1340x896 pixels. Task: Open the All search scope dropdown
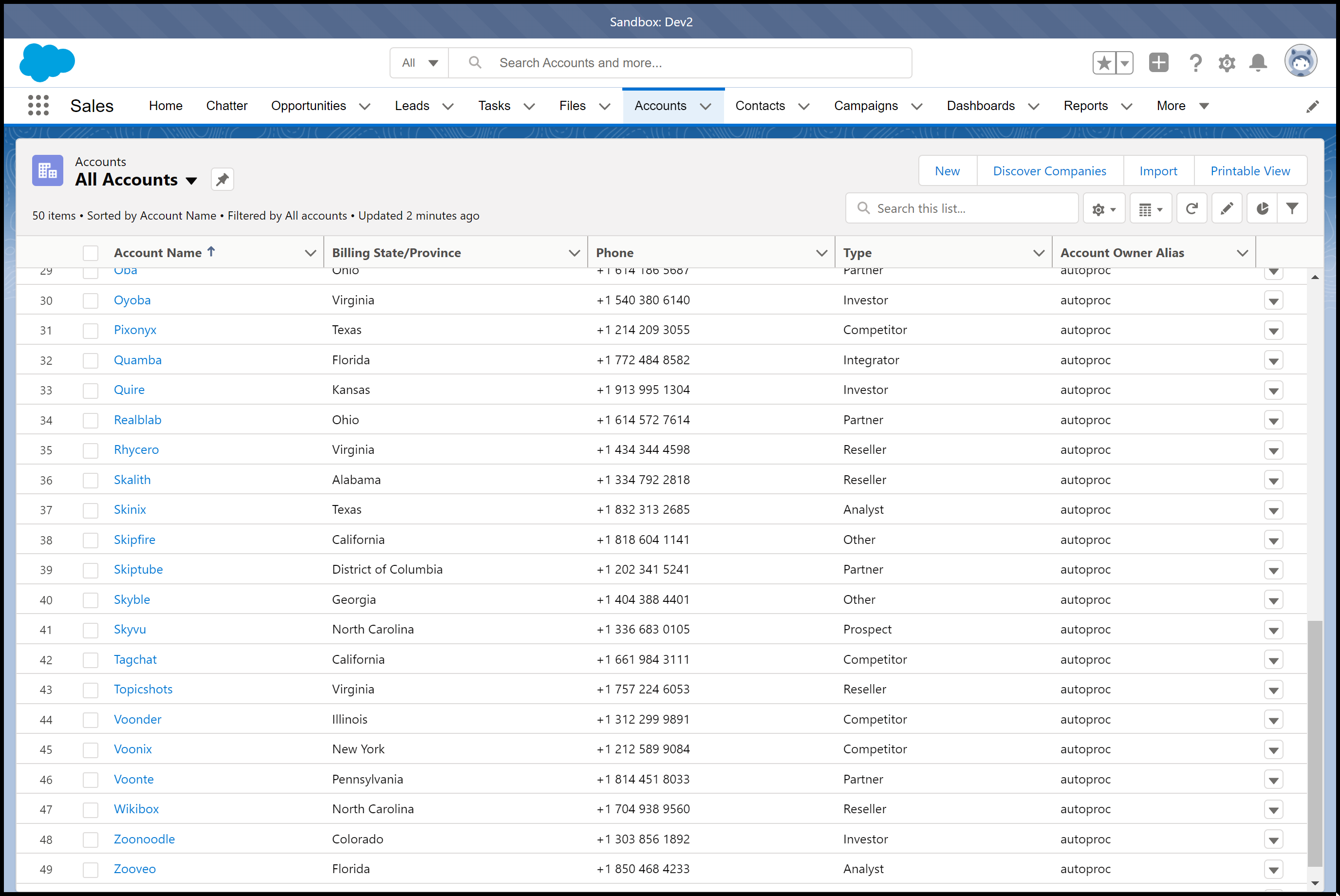pyautogui.click(x=419, y=63)
